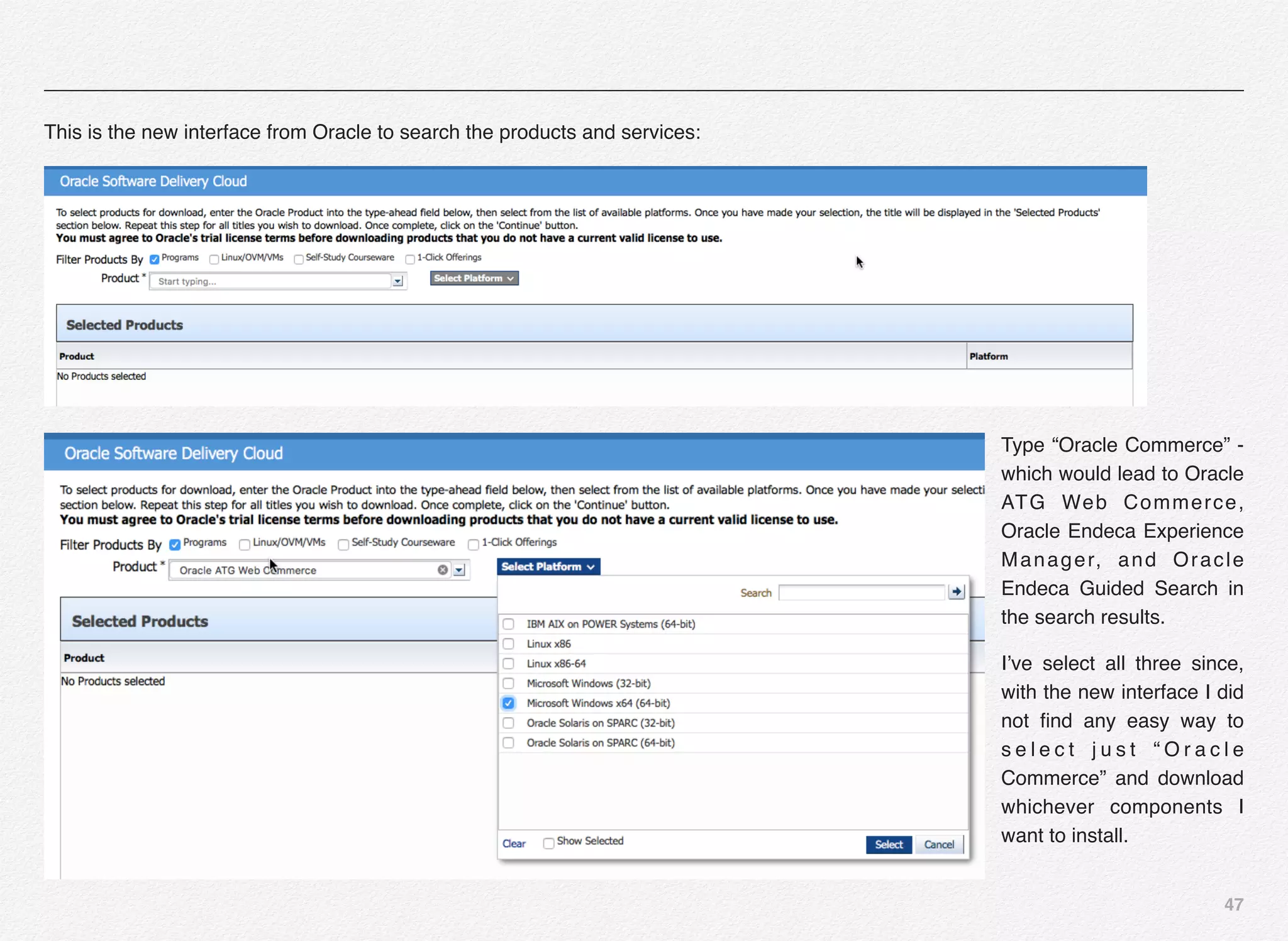1288x941 pixels.
Task: Collapse the Select Platform dropdown in lower screenshot
Action: 548,567
